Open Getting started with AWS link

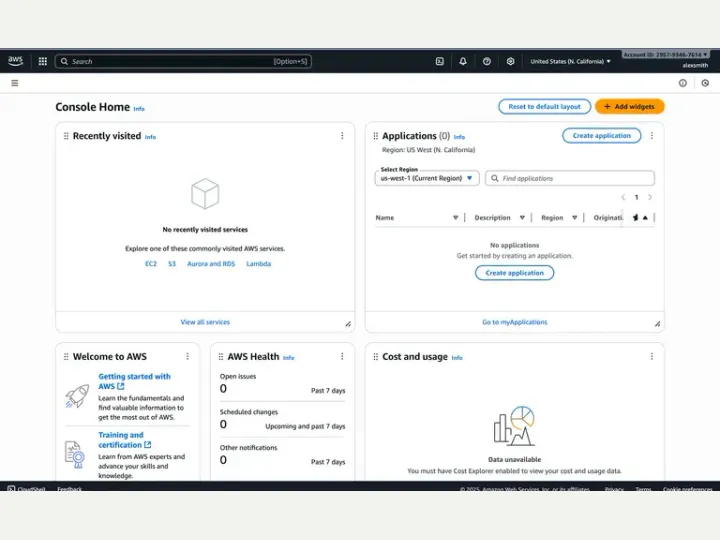(134, 381)
